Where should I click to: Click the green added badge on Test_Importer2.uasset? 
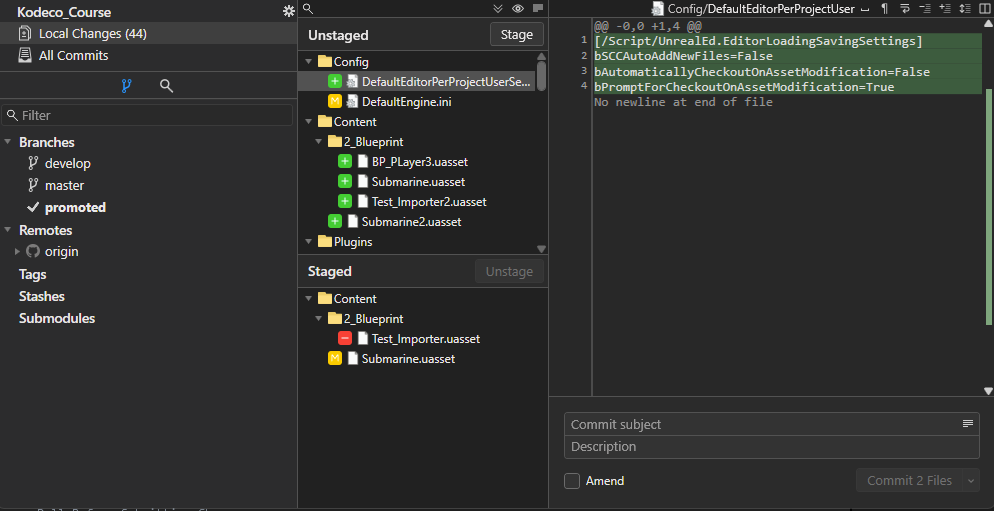[x=345, y=202]
